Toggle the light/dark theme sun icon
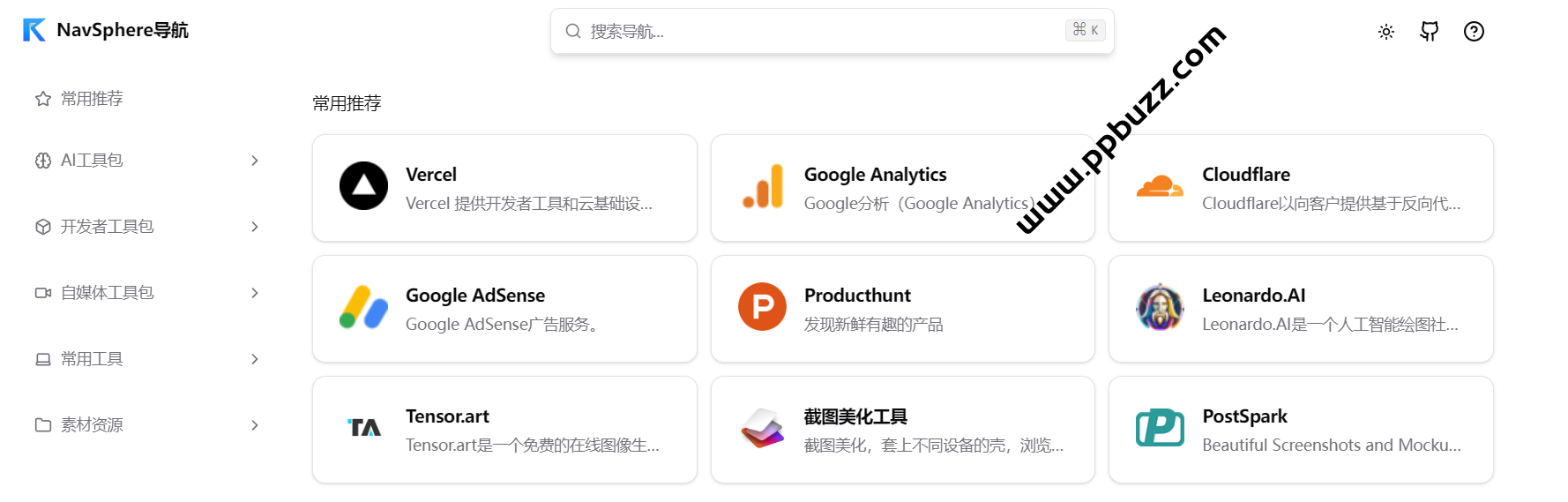1568x502 pixels. [x=1386, y=32]
